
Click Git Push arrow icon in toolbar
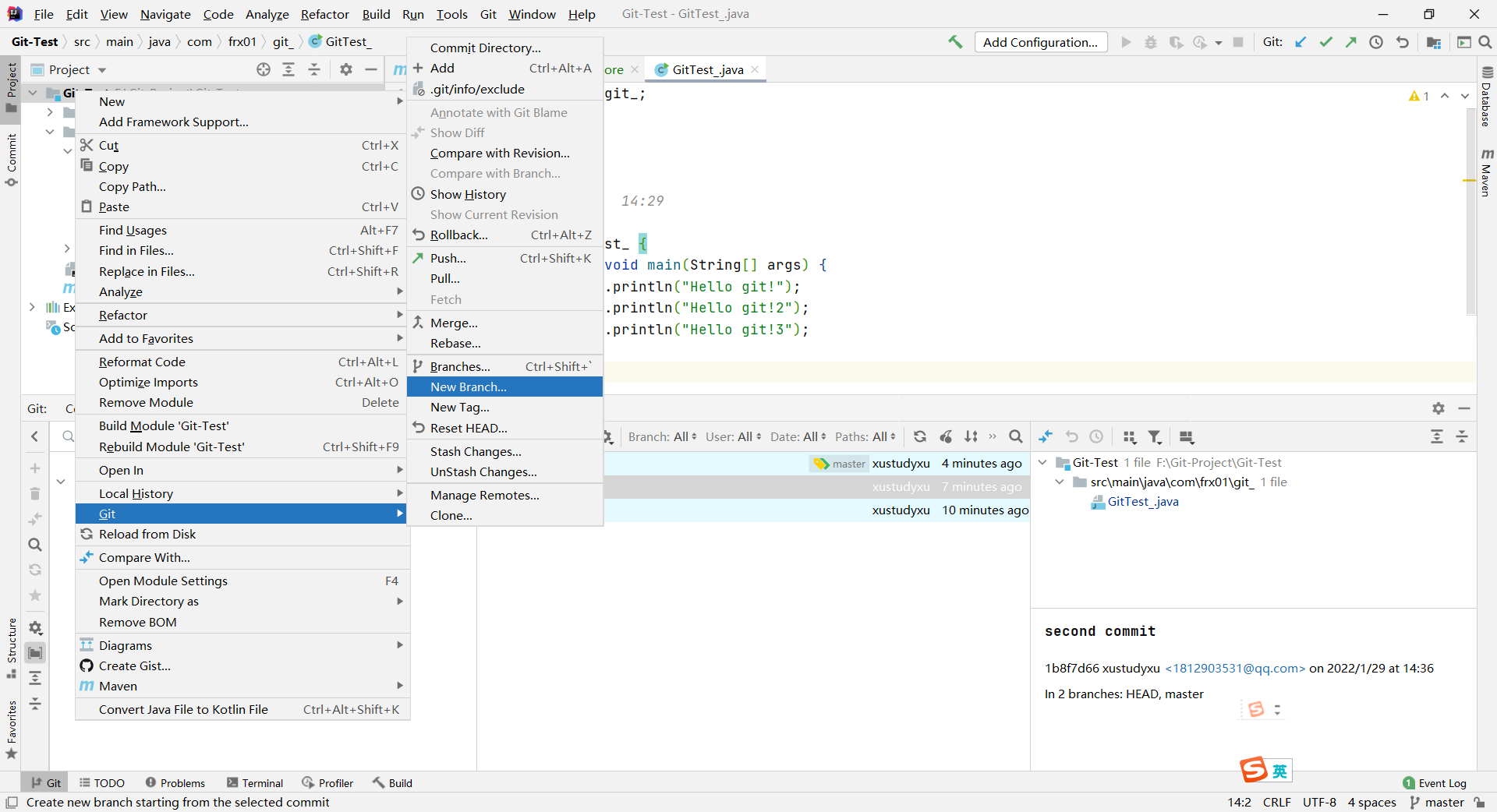(x=1350, y=42)
